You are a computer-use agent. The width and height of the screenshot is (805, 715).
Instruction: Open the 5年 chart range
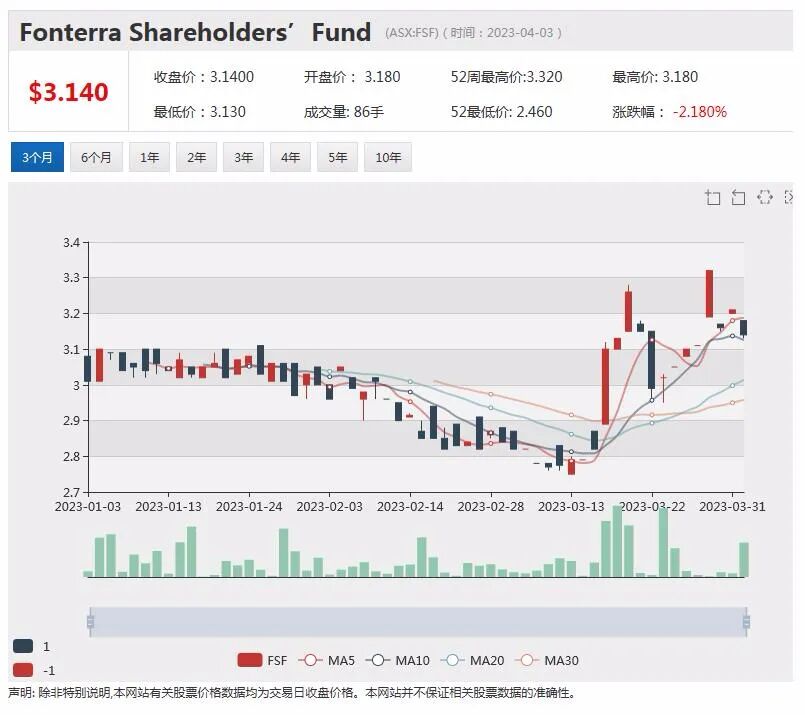(x=337, y=157)
